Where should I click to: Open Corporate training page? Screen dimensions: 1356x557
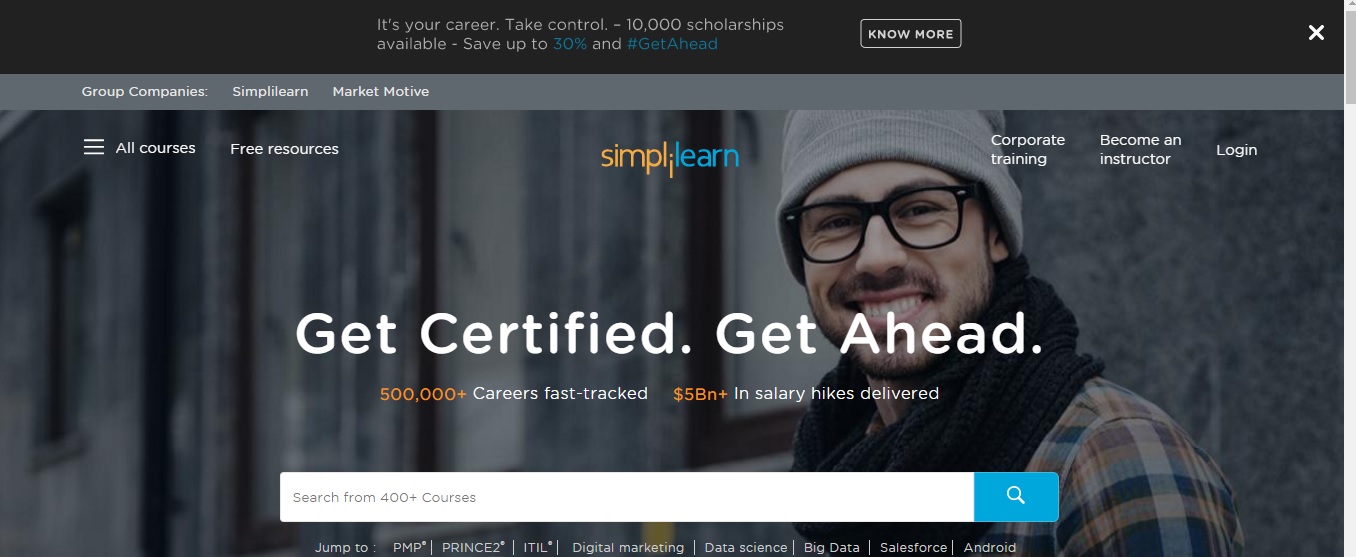coord(1028,149)
